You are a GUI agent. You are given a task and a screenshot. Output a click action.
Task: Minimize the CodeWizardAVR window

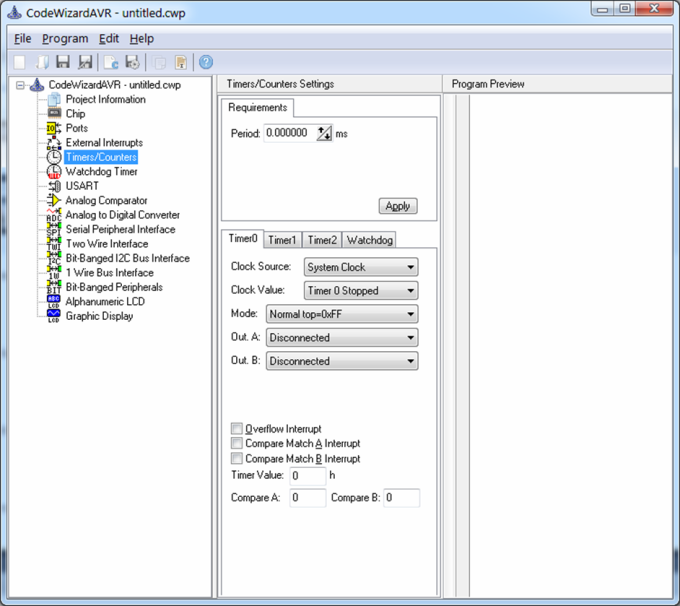(x=603, y=8)
